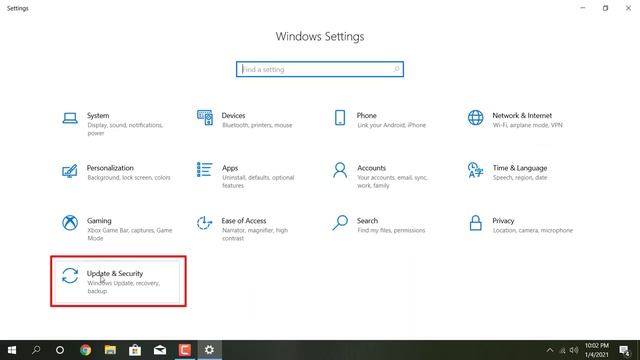Open the Update & Security sync icon

click(x=70, y=276)
